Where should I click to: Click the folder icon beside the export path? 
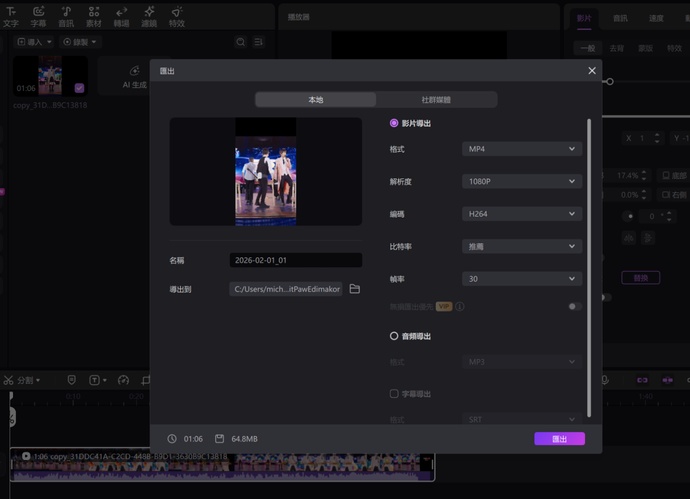click(354, 289)
